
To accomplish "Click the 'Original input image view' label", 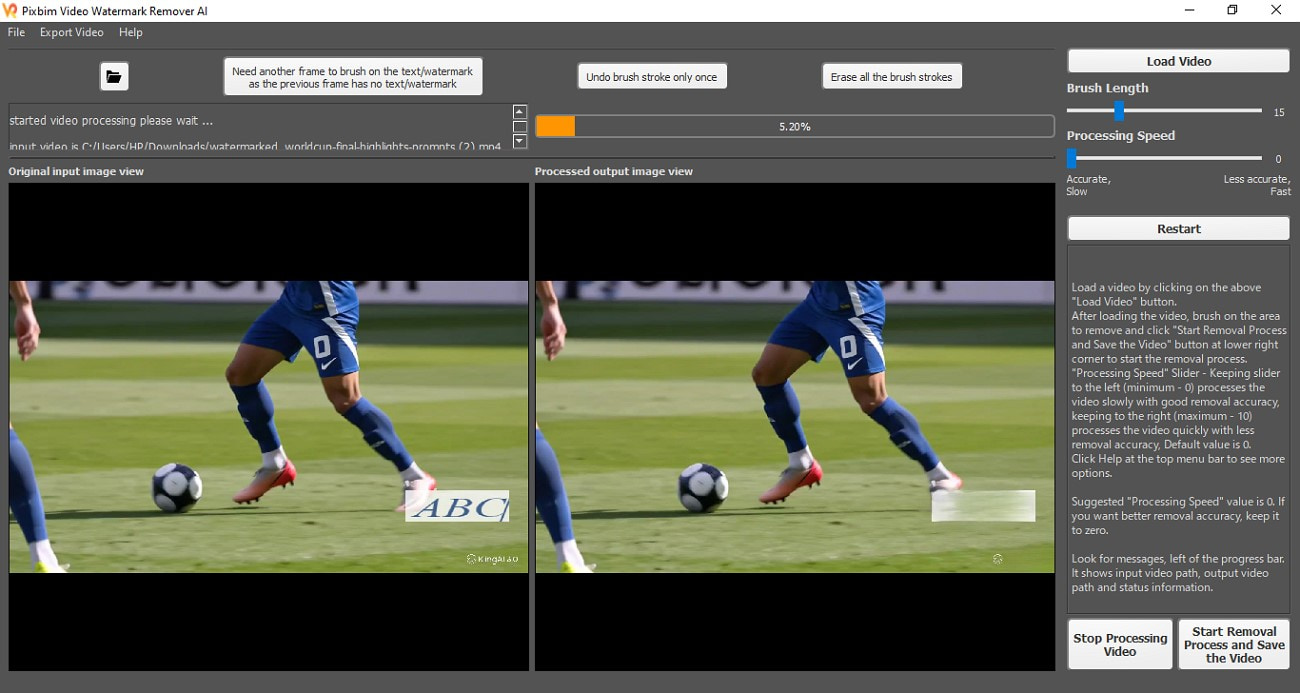I will pos(76,171).
